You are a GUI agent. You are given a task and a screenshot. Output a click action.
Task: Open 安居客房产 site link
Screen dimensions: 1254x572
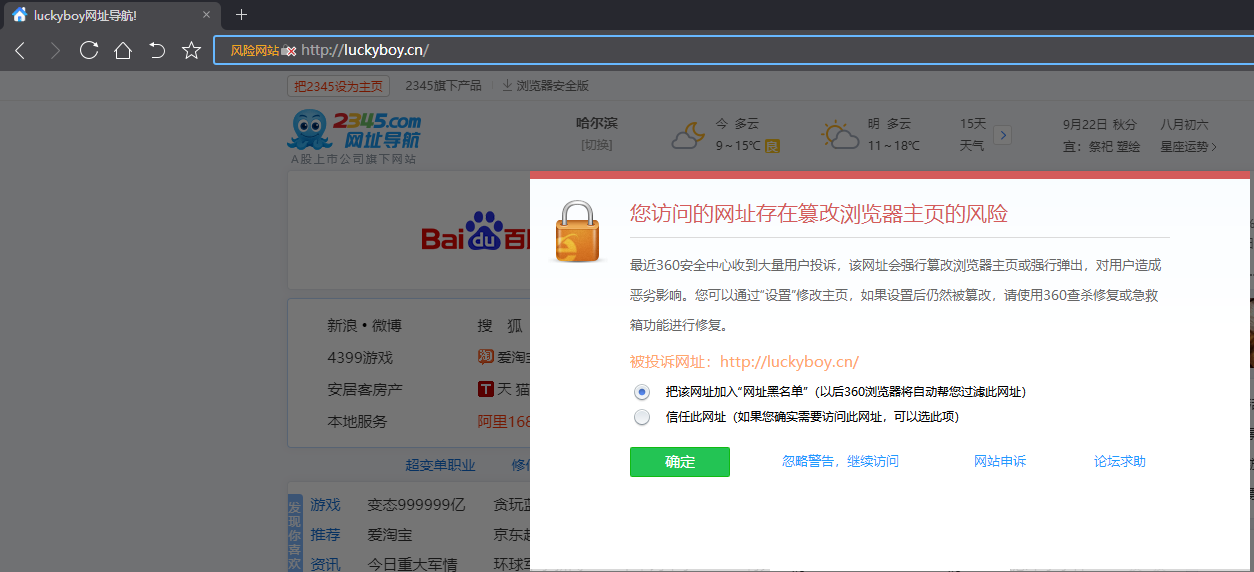click(x=365, y=390)
